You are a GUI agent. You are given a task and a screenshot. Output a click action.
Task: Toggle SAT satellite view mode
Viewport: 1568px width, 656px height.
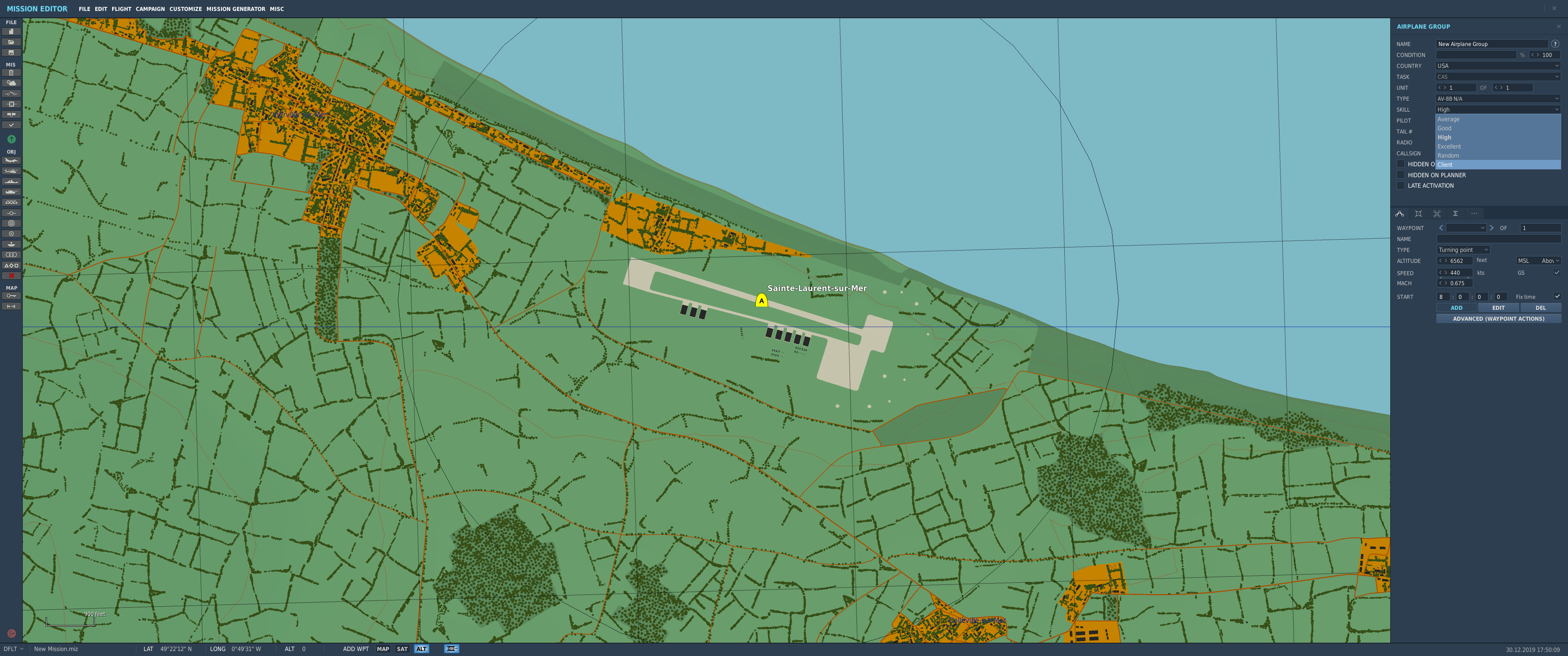tap(402, 649)
